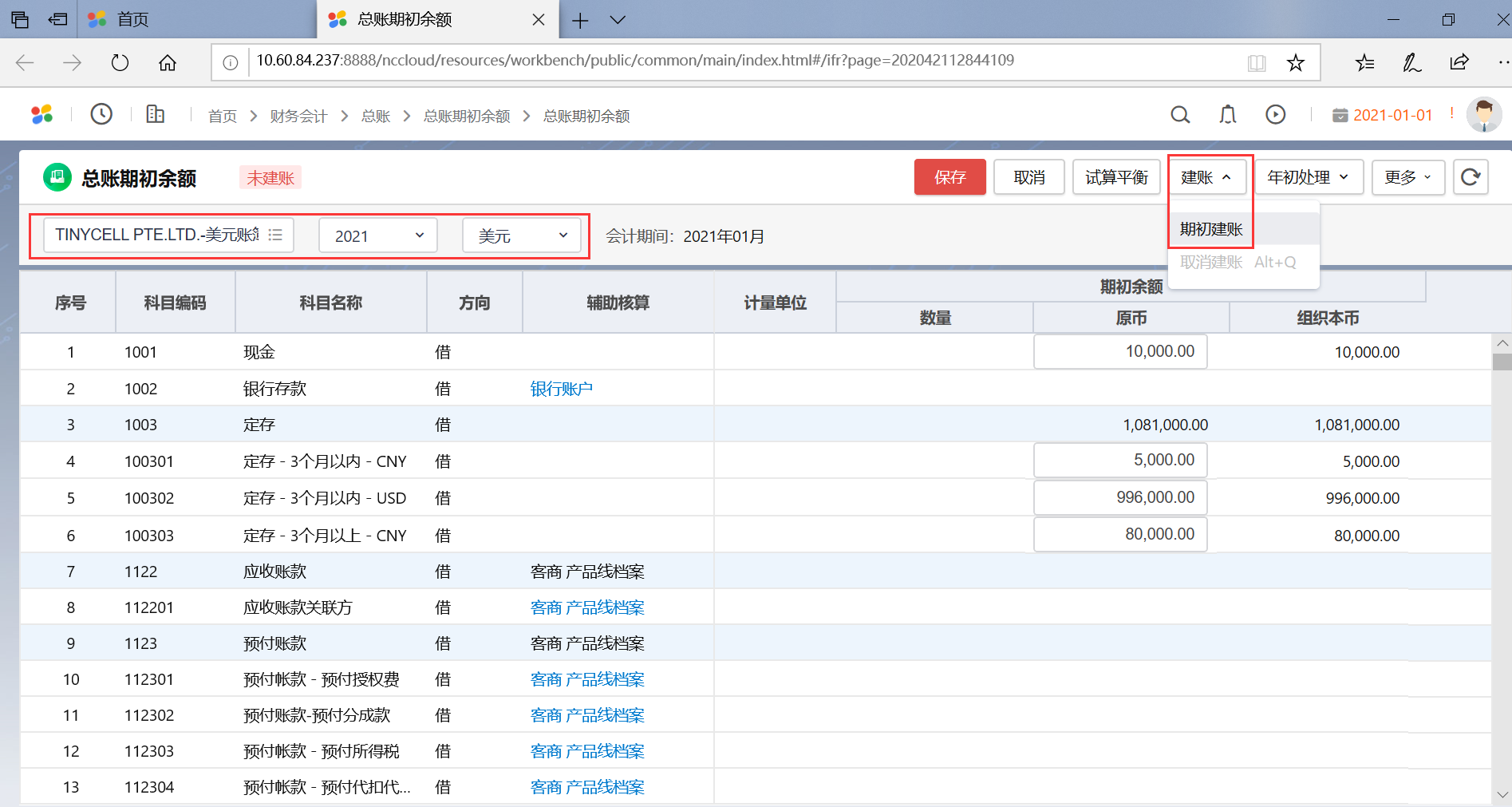Click the NCCloud colorful logo icon

42,115
